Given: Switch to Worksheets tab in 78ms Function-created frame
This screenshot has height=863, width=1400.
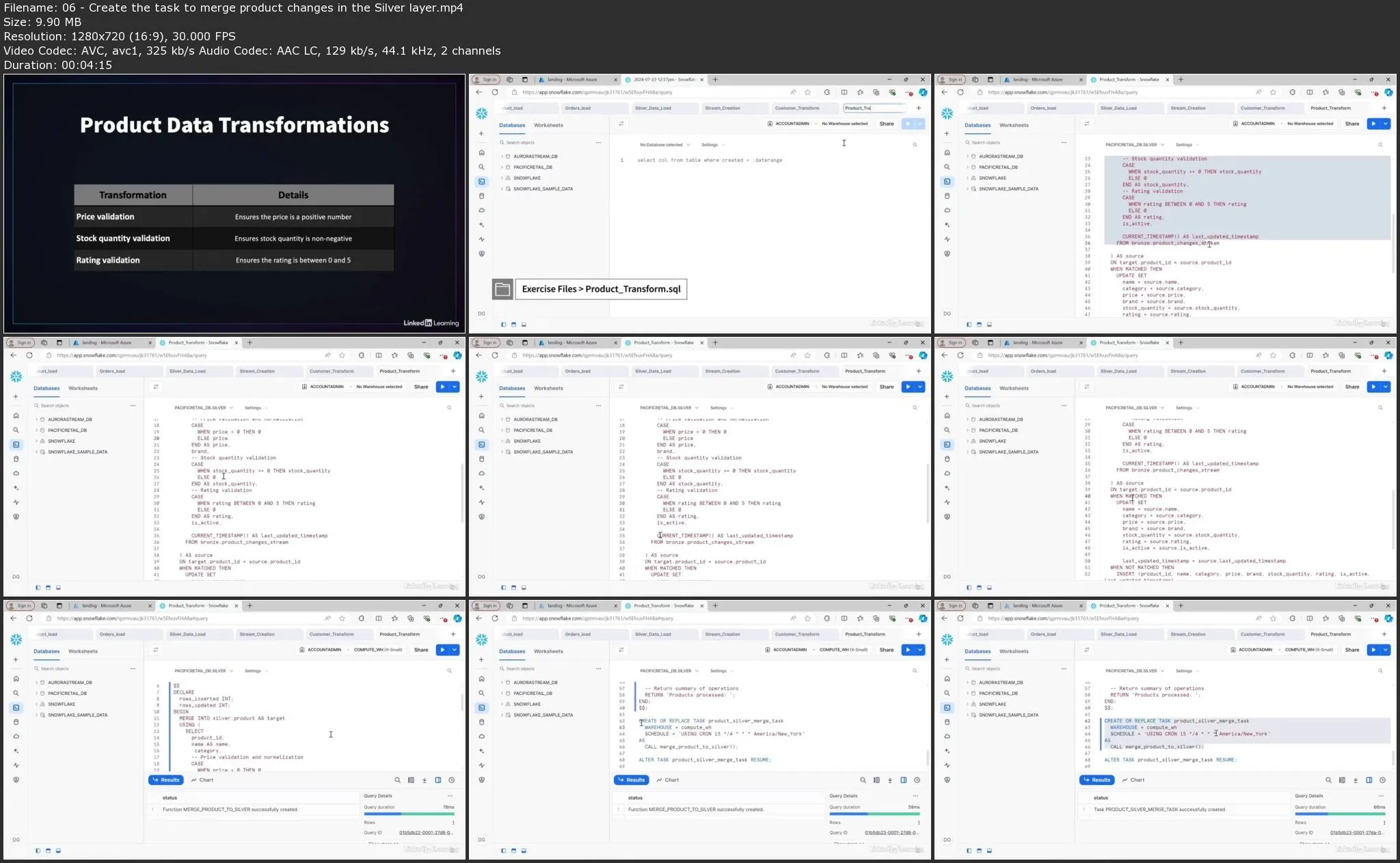Looking at the screenshot, I should click(x=83, y=651).
